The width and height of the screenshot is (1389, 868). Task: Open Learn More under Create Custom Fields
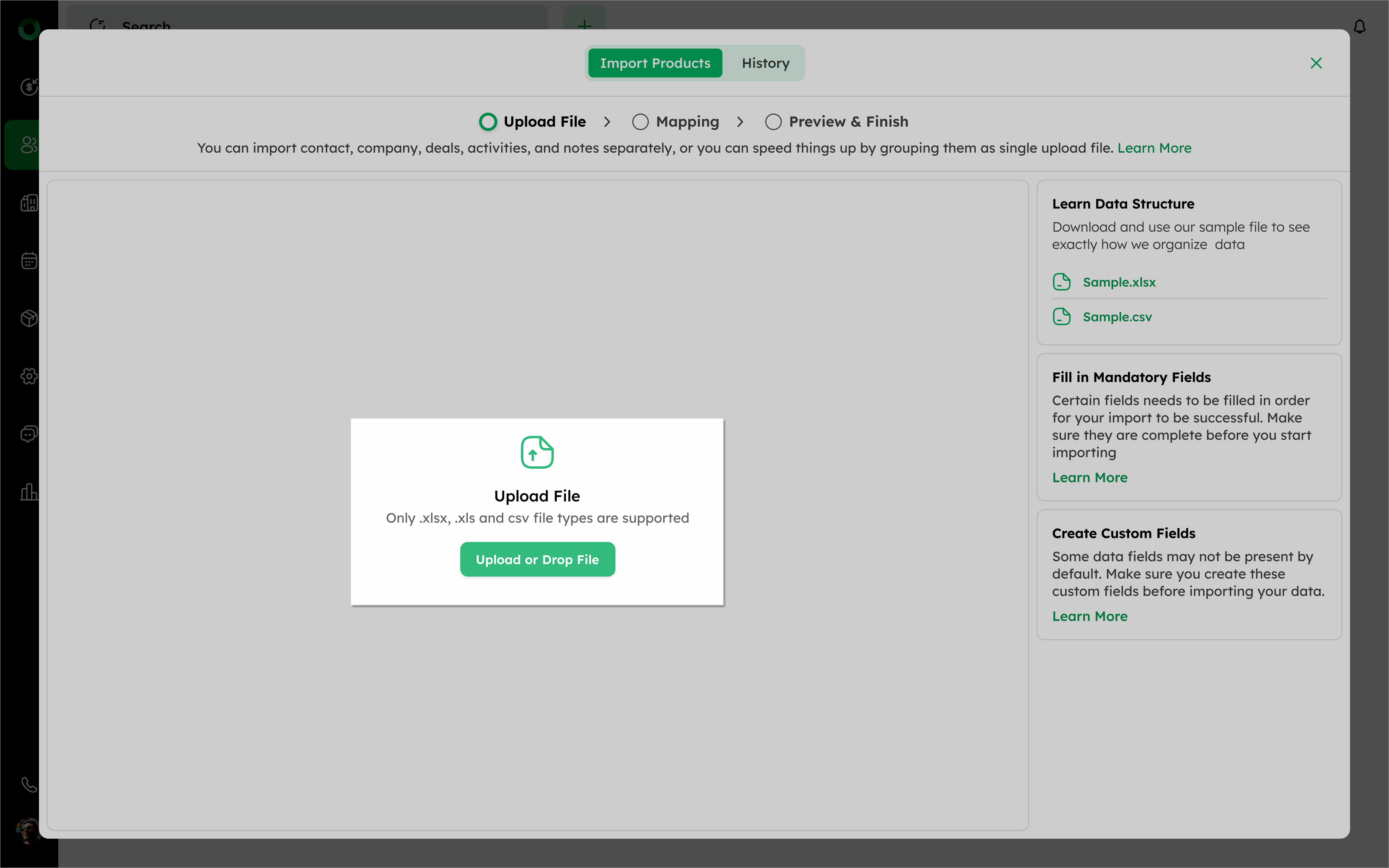coord(1089,617)
